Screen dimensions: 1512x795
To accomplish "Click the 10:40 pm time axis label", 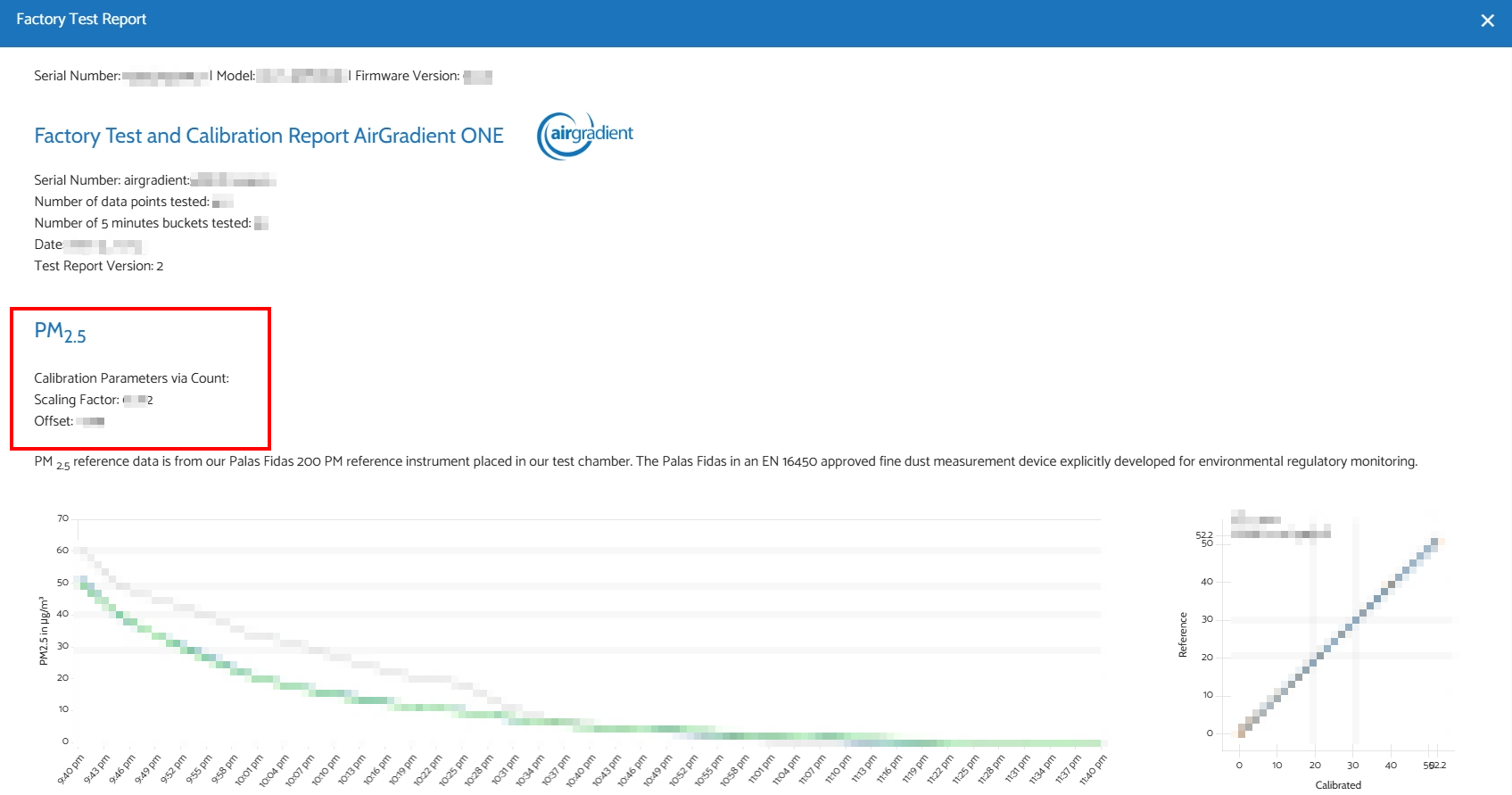I will [x=580, y=769].
